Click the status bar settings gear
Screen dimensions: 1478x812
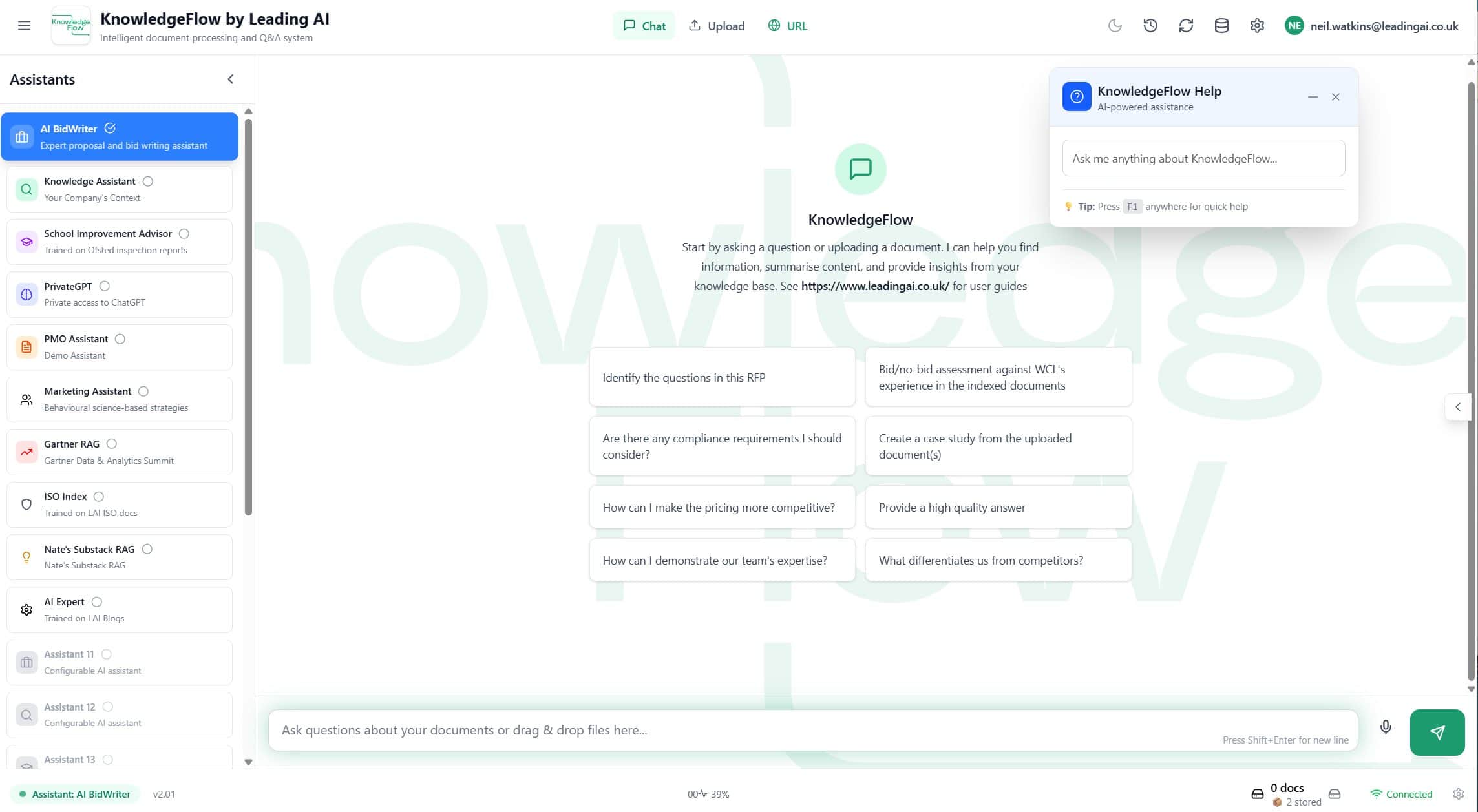pyautogui.click(x=1459, y=794)
